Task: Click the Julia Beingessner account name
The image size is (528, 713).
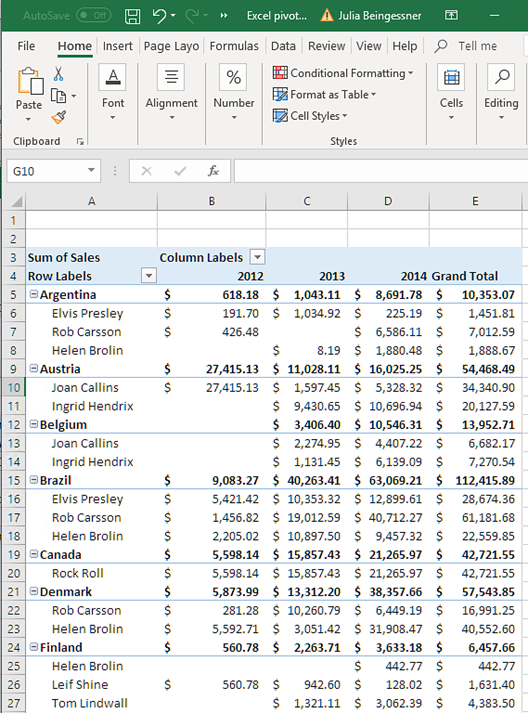Action: pos(380,16)
